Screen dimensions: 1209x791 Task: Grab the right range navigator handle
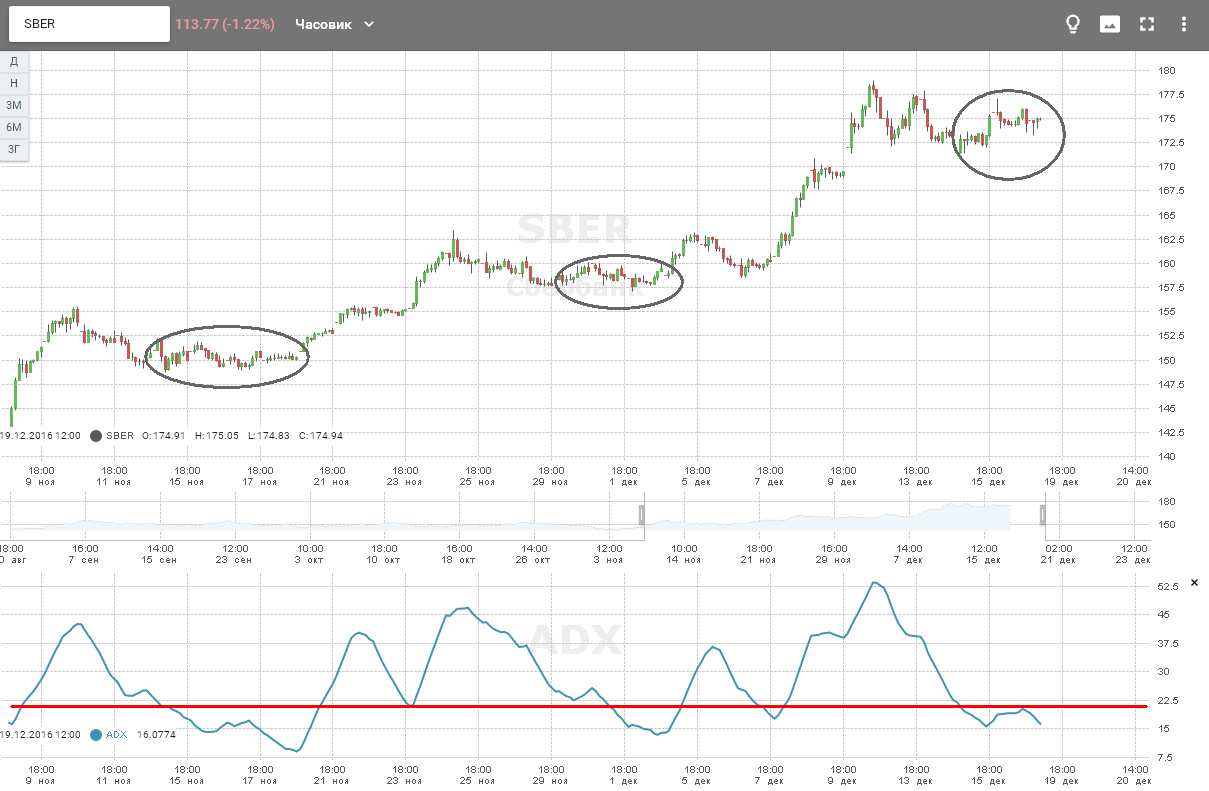1043,515
